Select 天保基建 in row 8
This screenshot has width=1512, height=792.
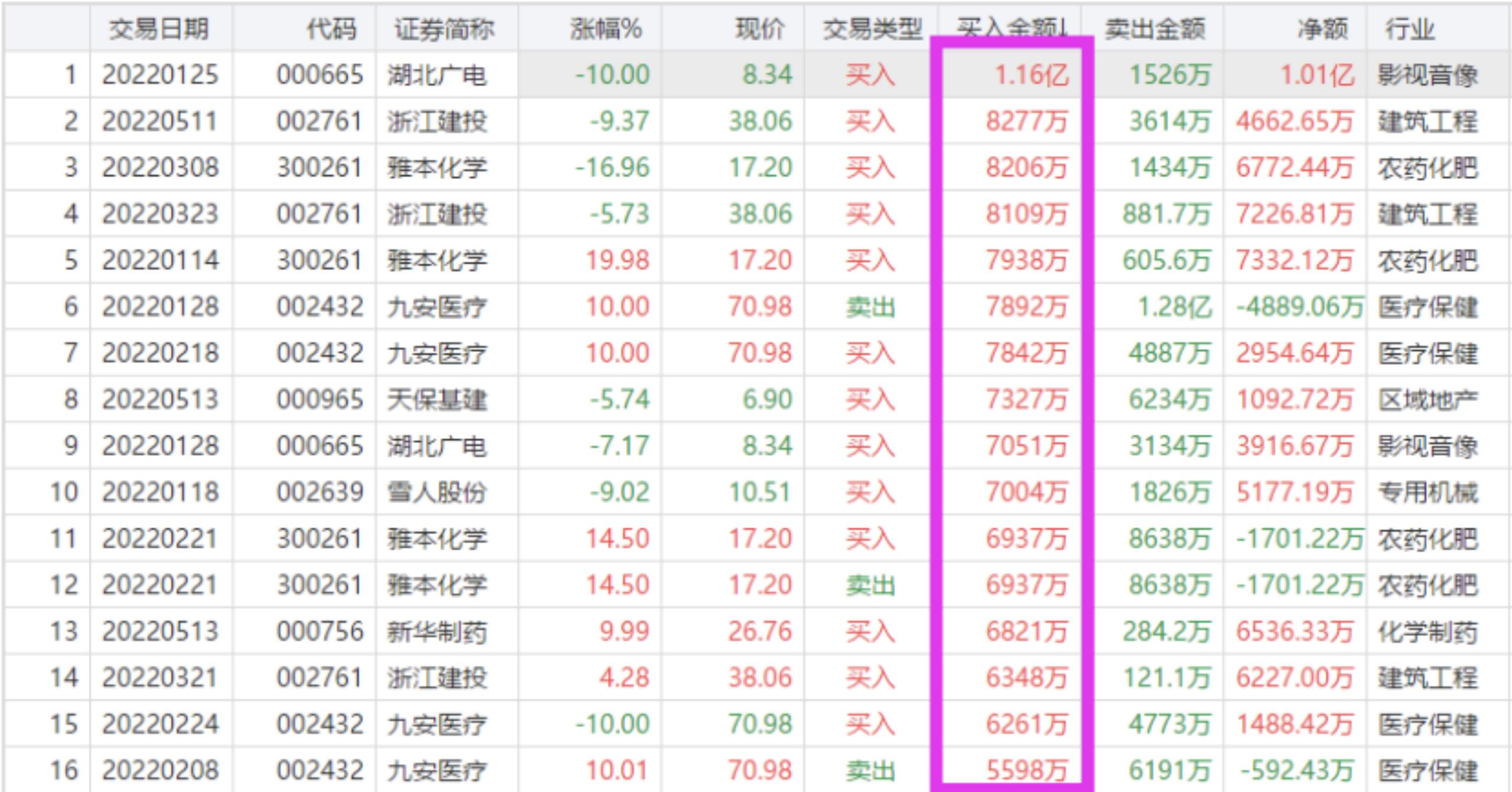437,399
